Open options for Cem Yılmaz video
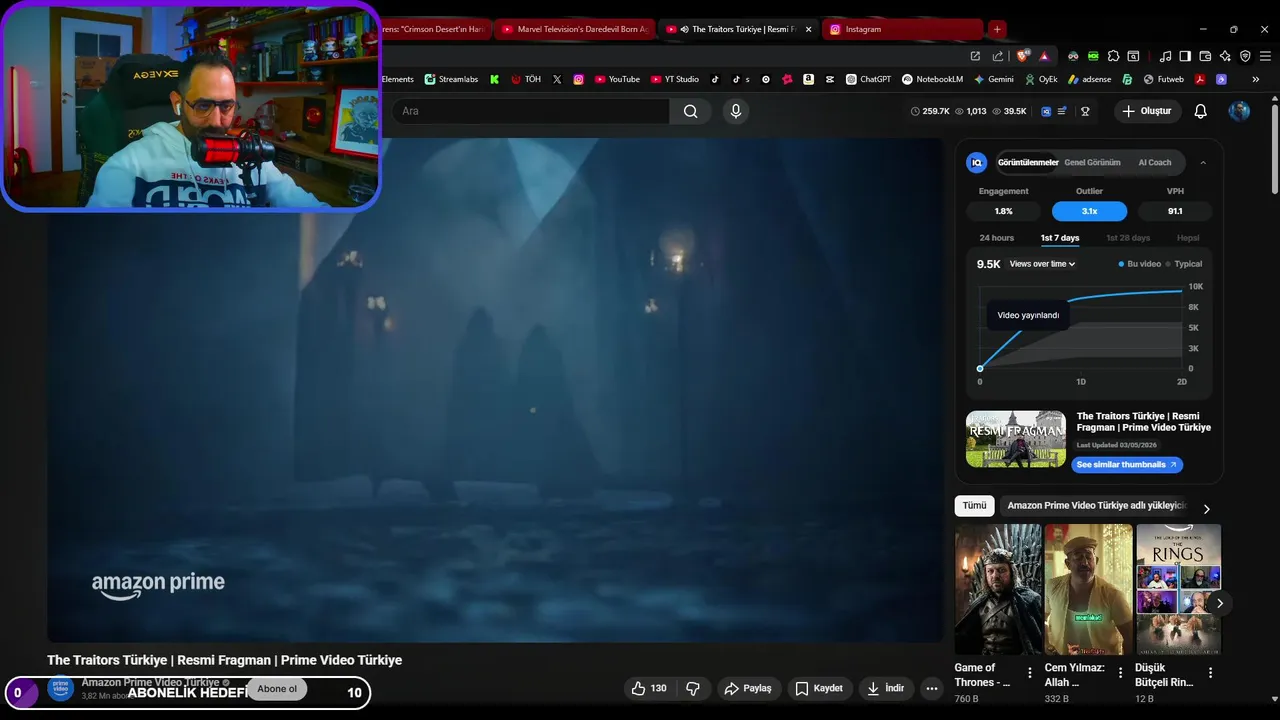 click(1120, 673)
